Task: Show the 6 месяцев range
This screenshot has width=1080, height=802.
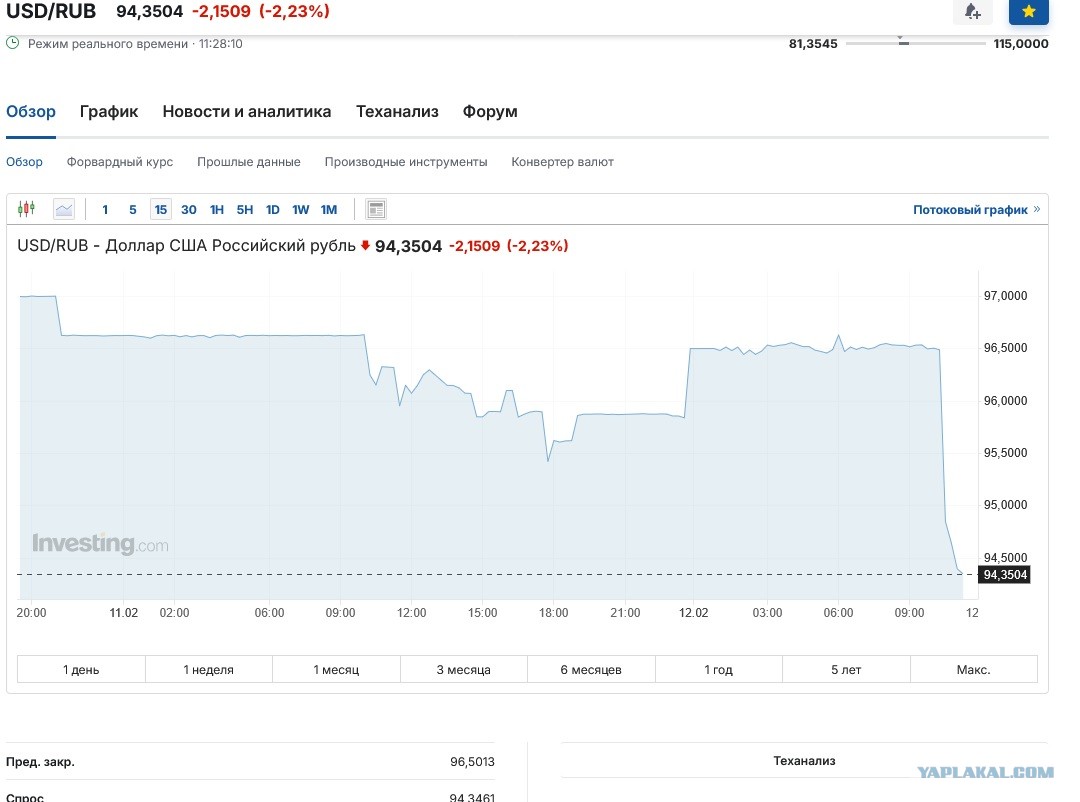Action: pyautogui.click(x=591, y=669)
